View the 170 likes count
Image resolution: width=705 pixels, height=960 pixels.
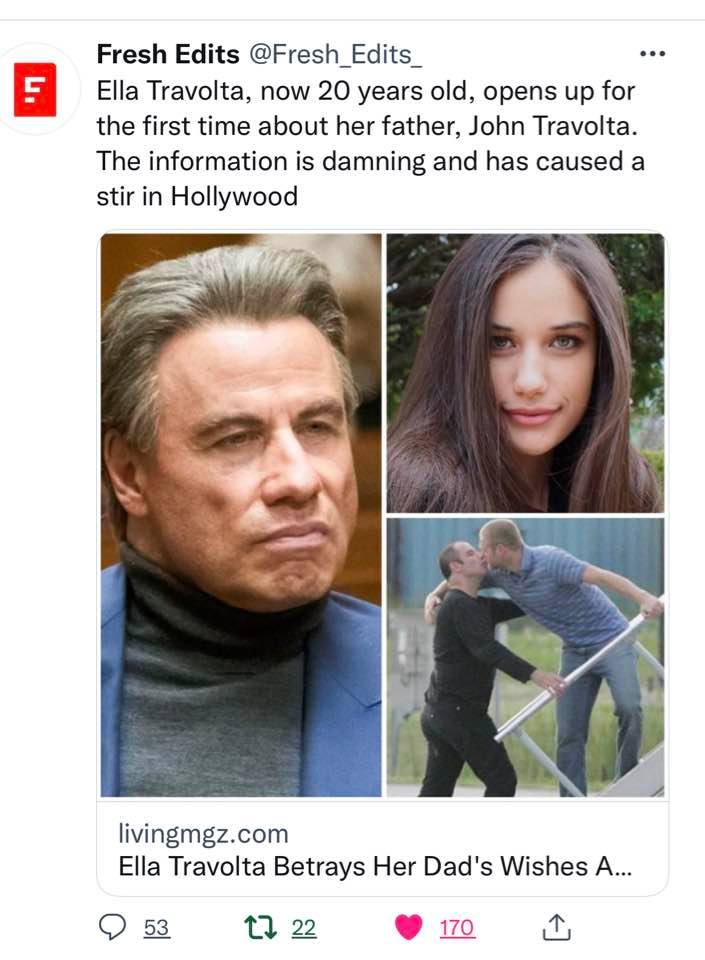coord(457,928)
